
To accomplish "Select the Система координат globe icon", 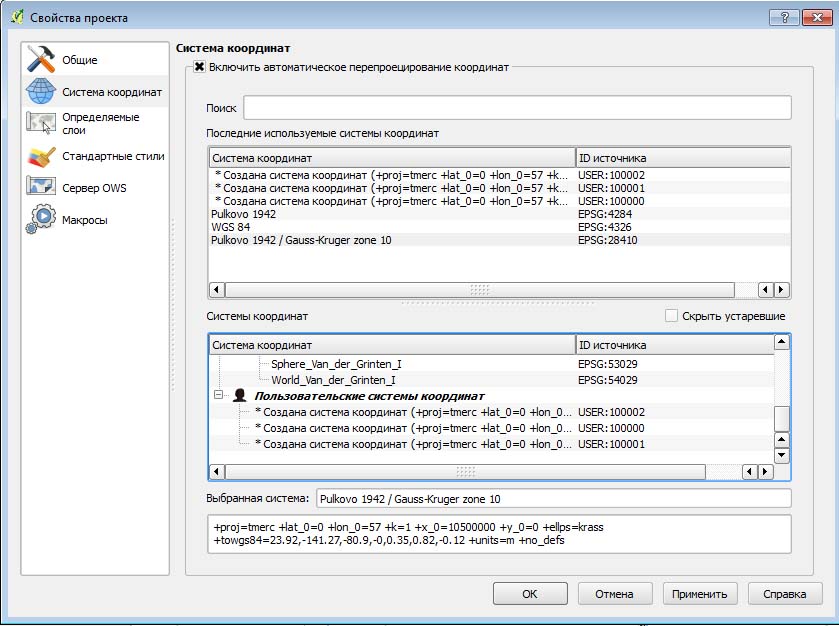I will click(x=41, y=91).
